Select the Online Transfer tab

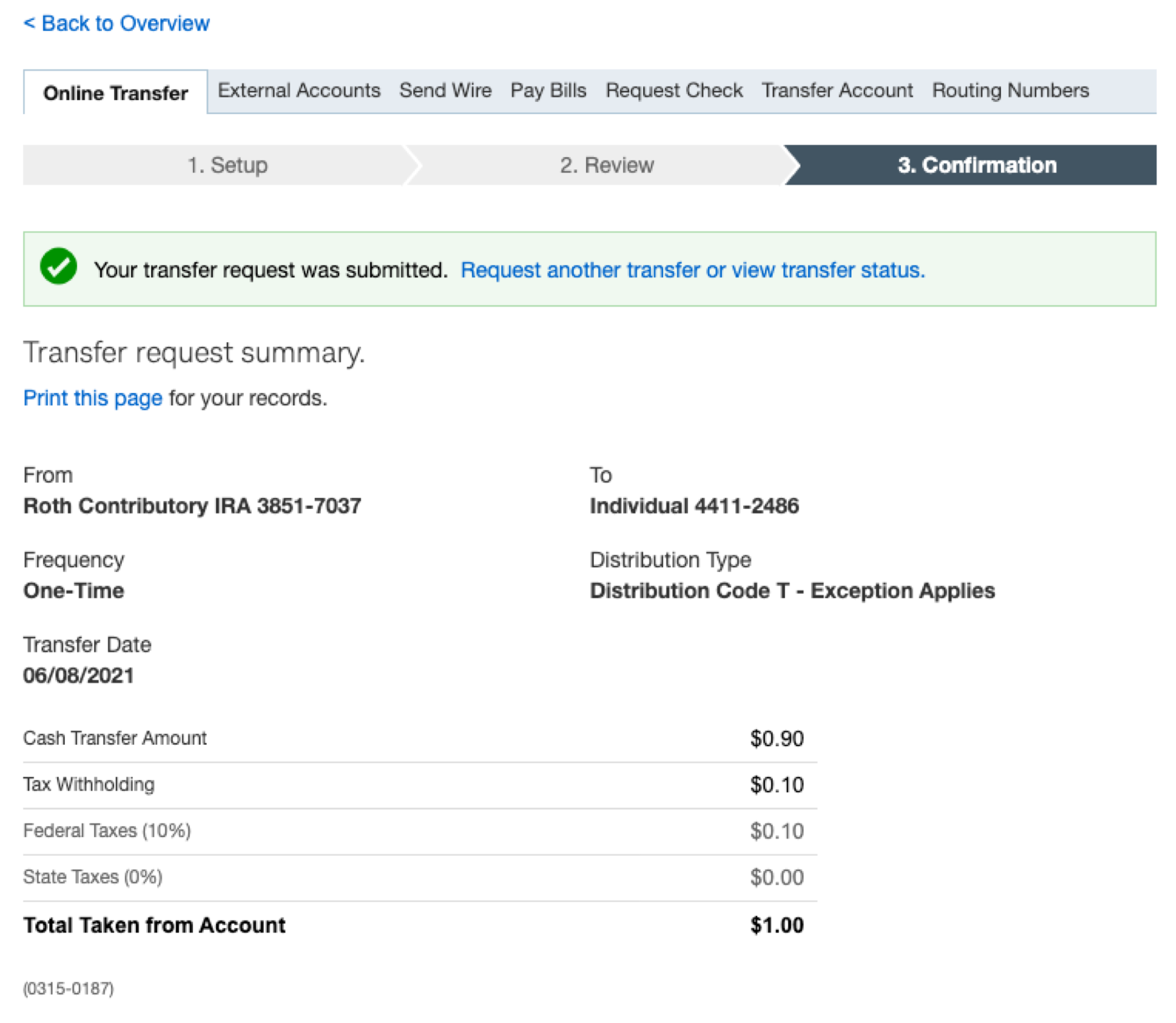pyautogui.click(x=115, y=93)
